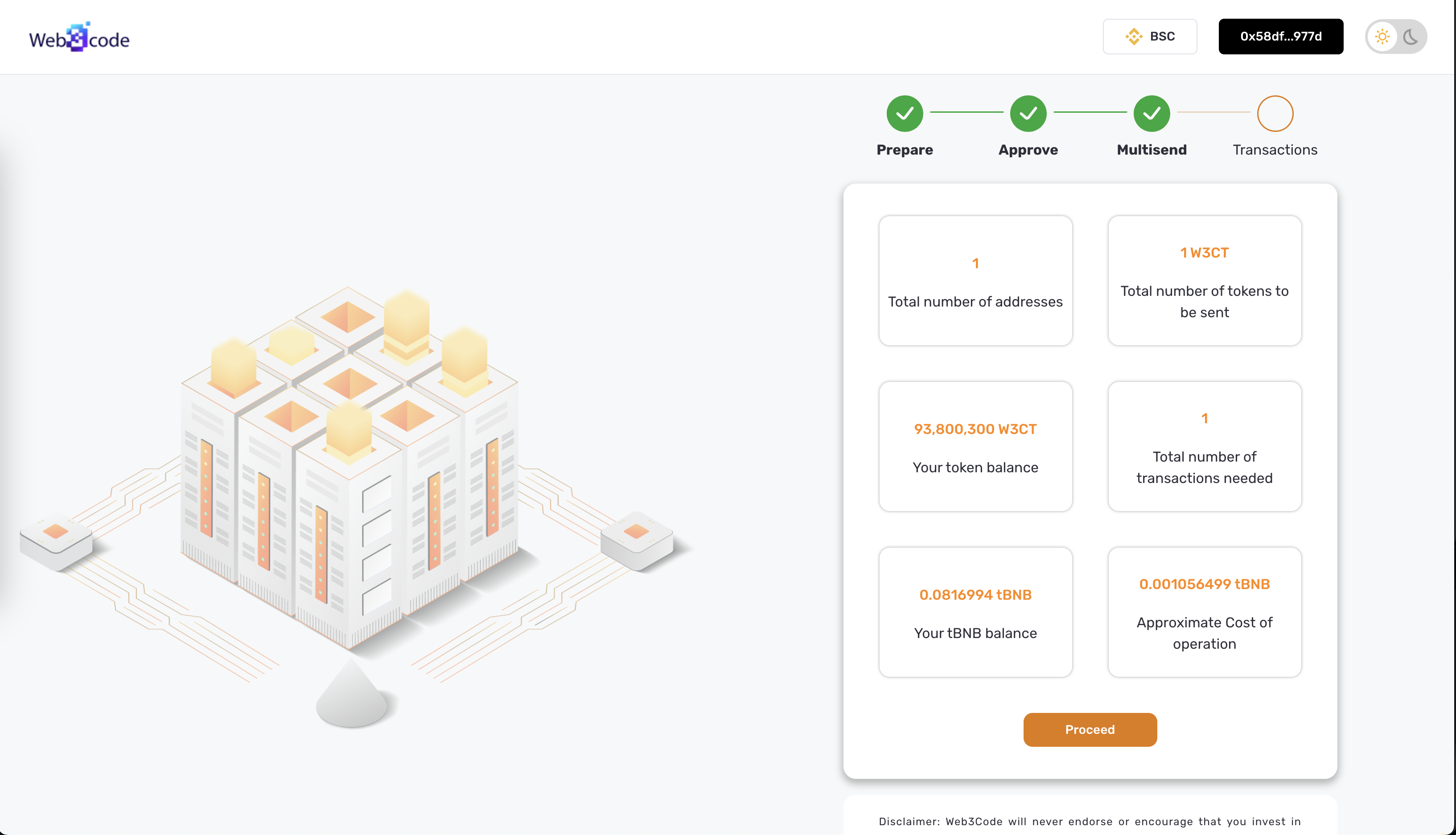Click the Total number of addresses card
1456x835 pixels.
coord(975,280)
